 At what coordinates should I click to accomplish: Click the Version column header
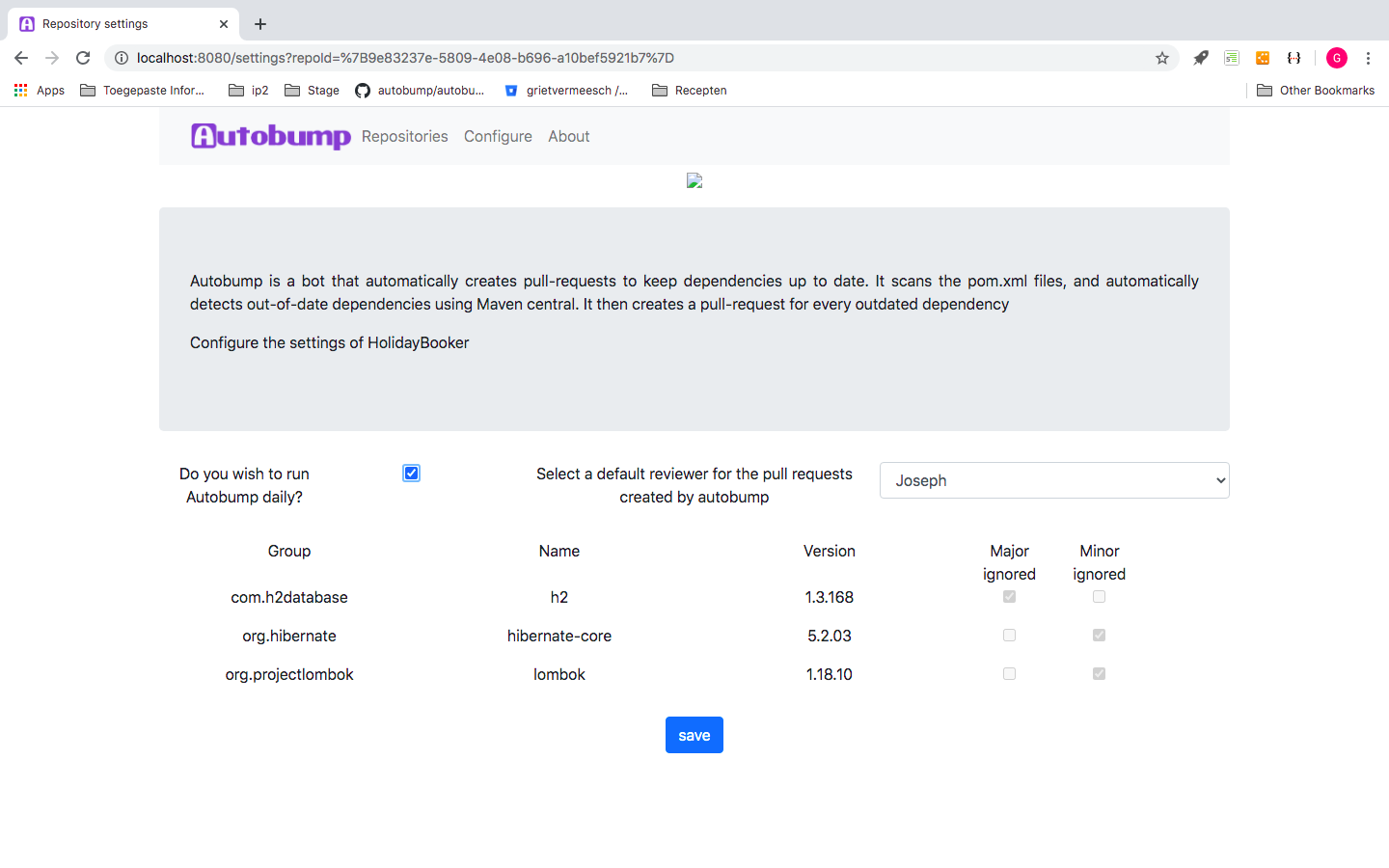coord(830,551)
